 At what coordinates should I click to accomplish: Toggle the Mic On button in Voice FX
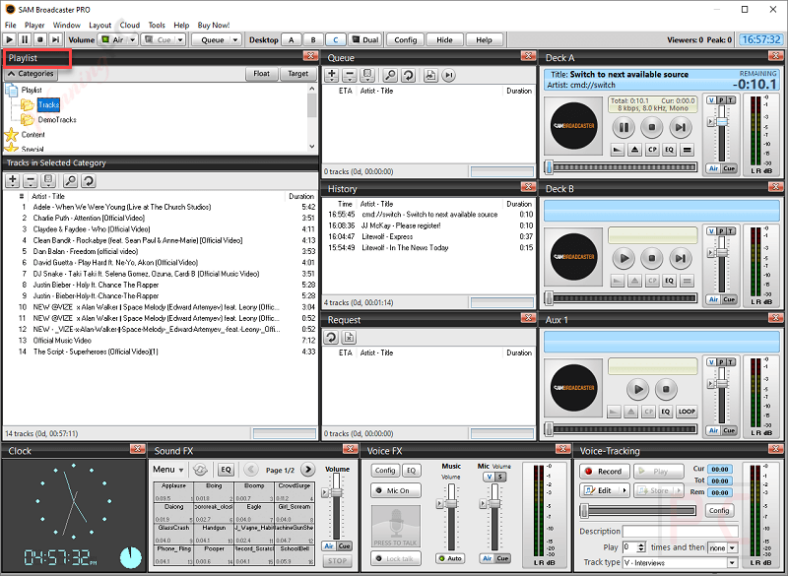[396, 490]
